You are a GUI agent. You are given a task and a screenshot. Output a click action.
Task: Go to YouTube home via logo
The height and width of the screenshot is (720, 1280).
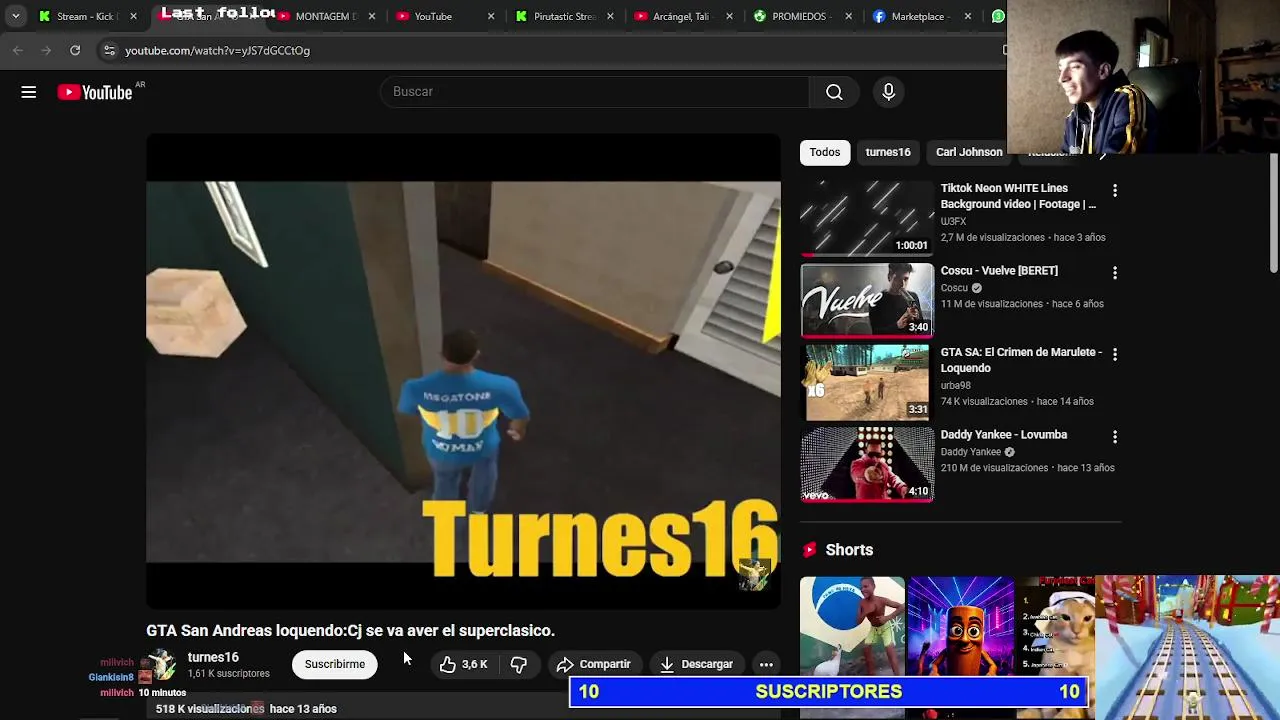tap(95, 92)
